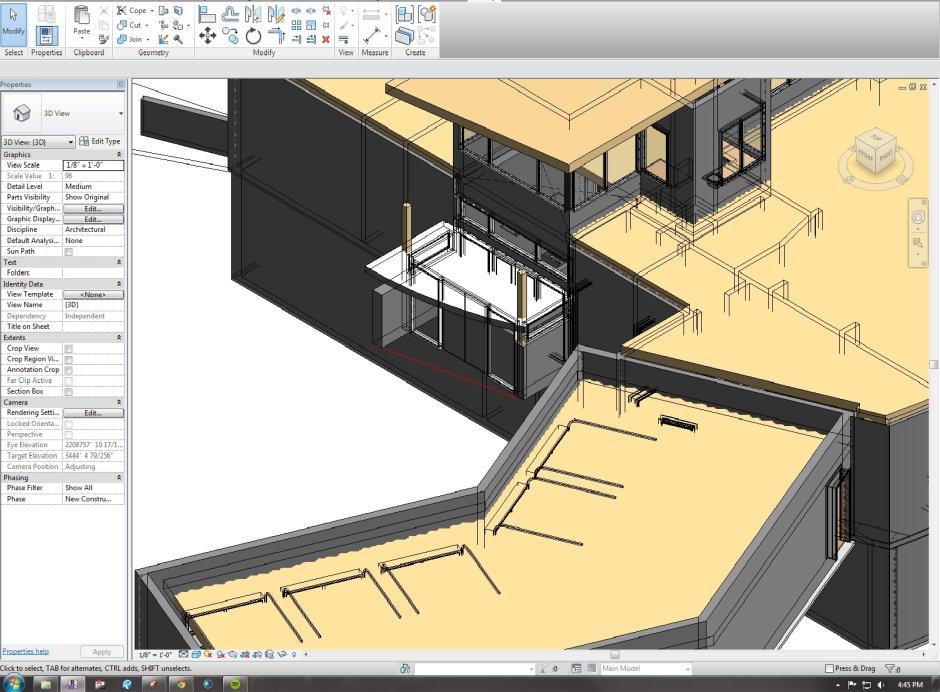
Task: Click the ViewCube navigation widget
Action: coord(873,151)
